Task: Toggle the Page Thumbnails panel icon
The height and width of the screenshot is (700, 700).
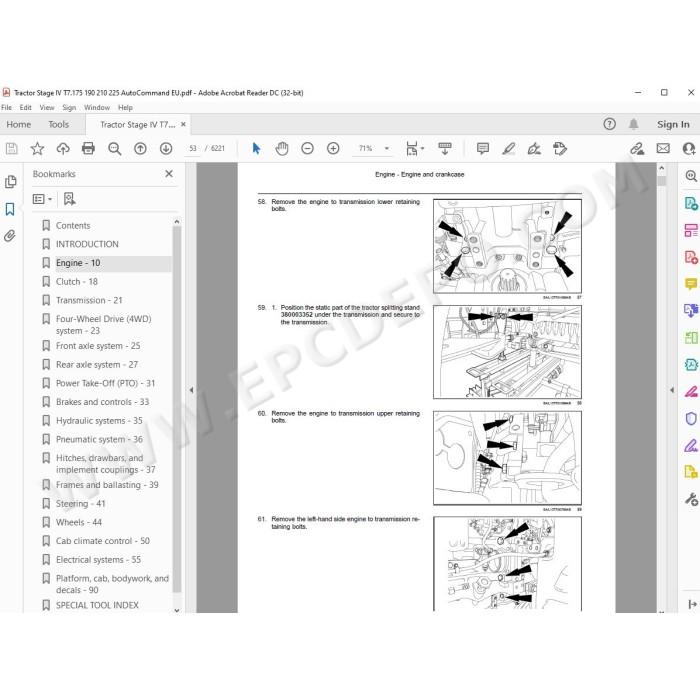Action: [x=10, y=182]
